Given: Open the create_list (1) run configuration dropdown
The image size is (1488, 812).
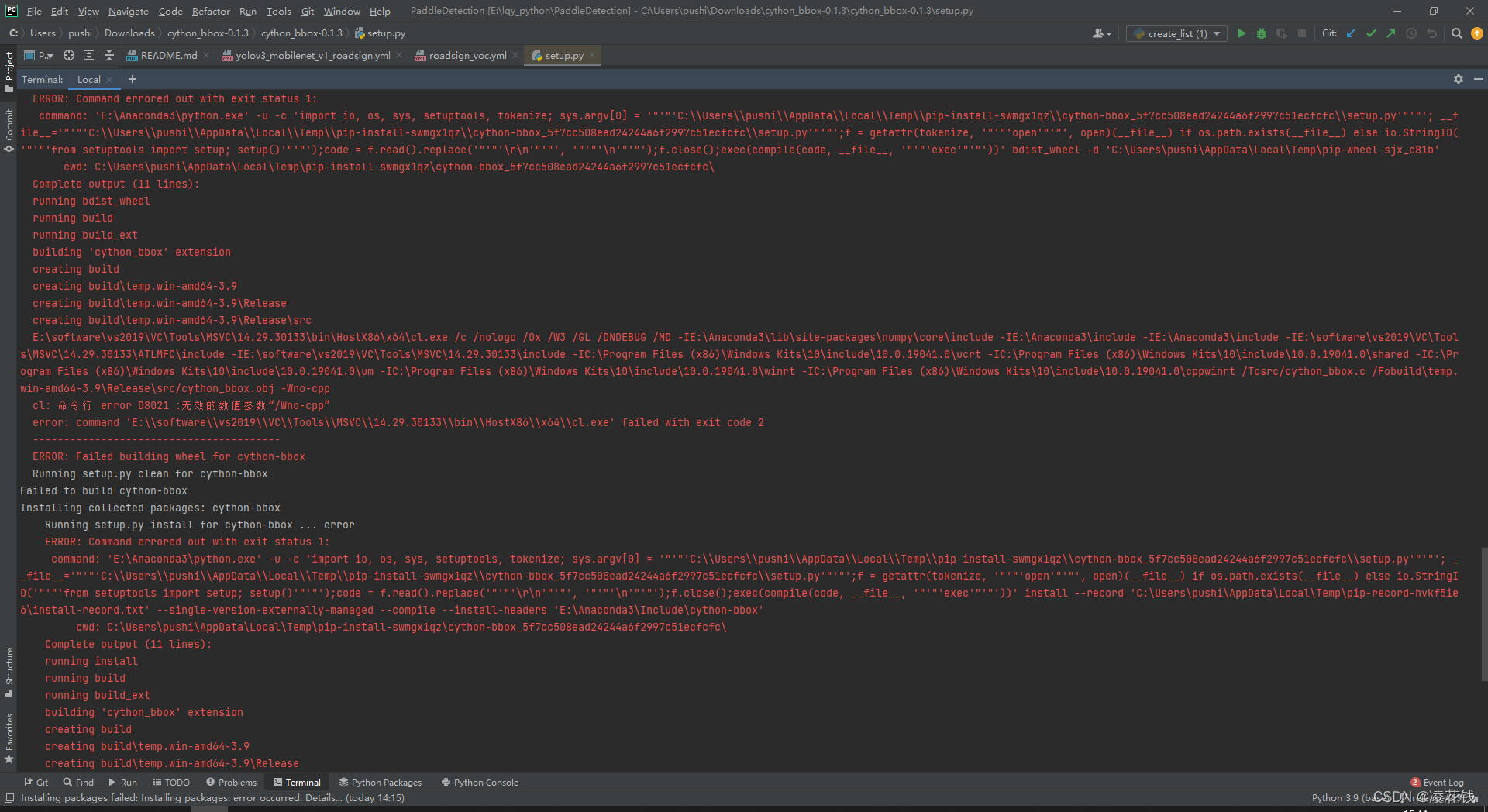Looking at the screenshot, I should (x=1176, y=33).
